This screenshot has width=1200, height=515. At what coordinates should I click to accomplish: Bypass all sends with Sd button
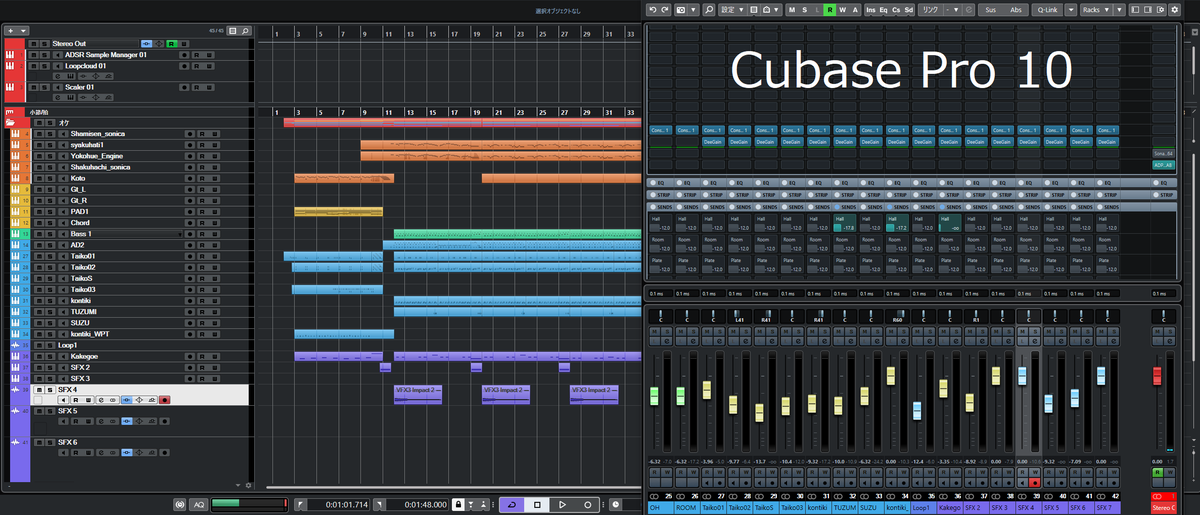909,9
